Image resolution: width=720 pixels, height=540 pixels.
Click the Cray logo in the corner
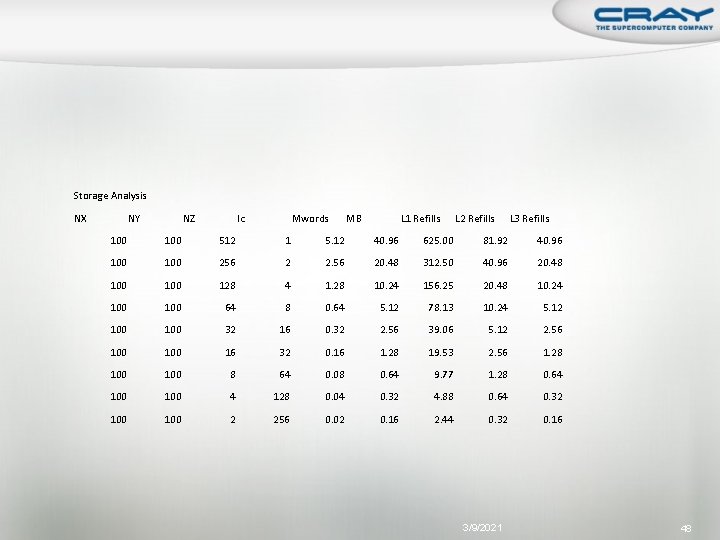(653, 19)
